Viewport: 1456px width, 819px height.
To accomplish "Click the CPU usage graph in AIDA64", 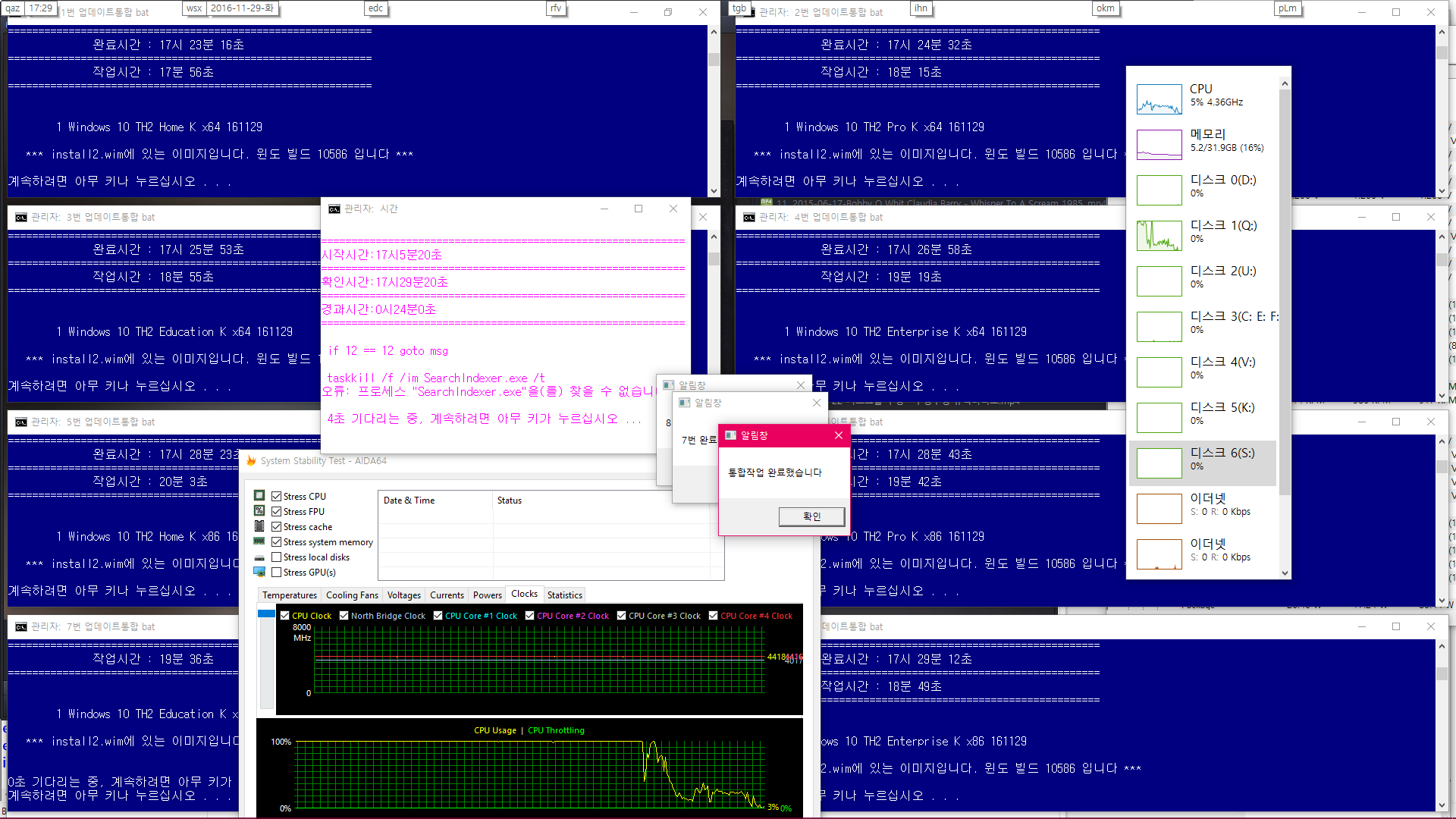I will click(x=530, y=770).
